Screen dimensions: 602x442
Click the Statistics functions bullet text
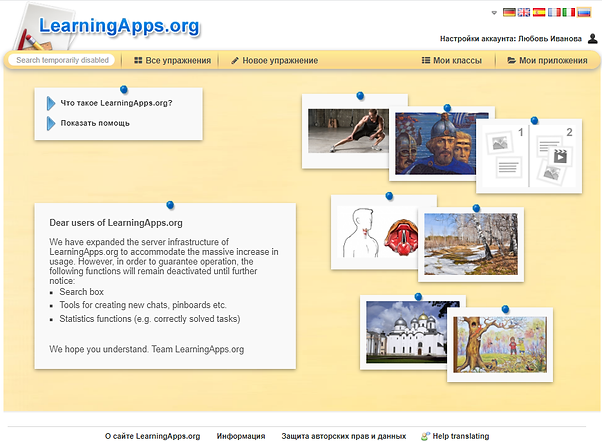pyautogui.click(x=150, y=319)
